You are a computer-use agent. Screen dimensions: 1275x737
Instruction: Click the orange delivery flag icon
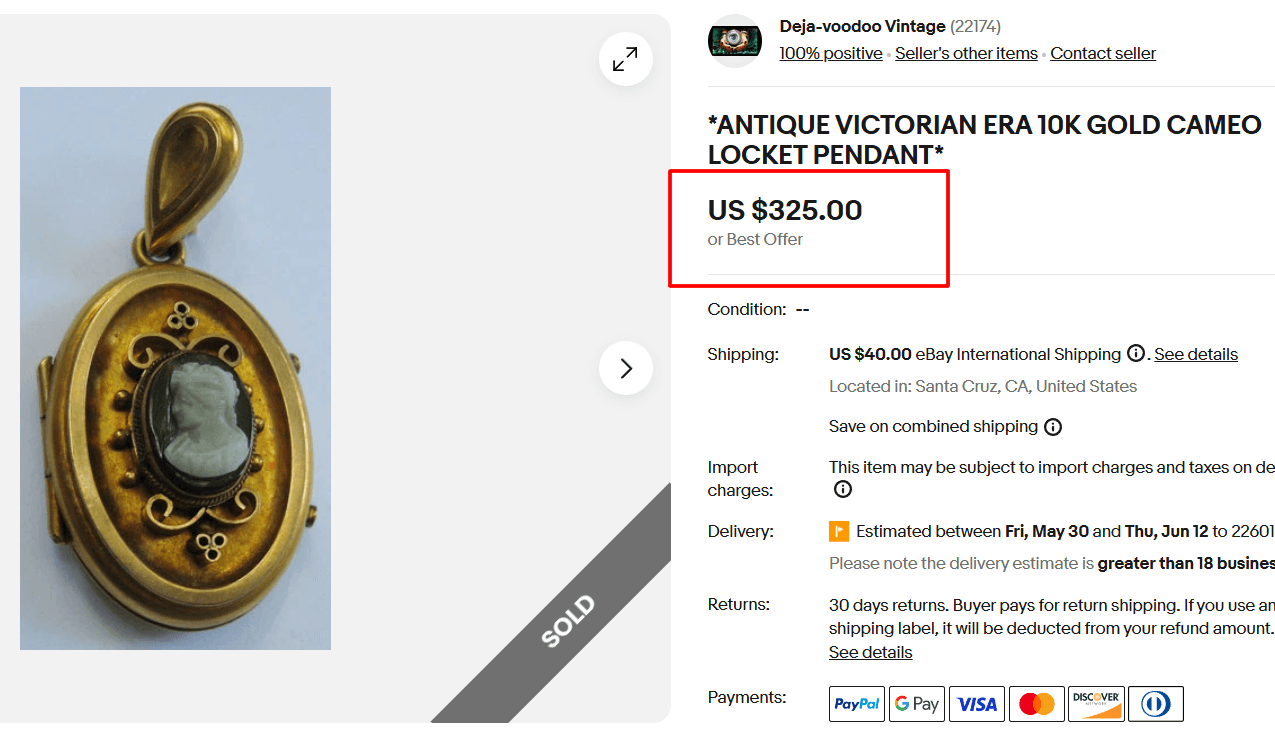click(839, 531)
